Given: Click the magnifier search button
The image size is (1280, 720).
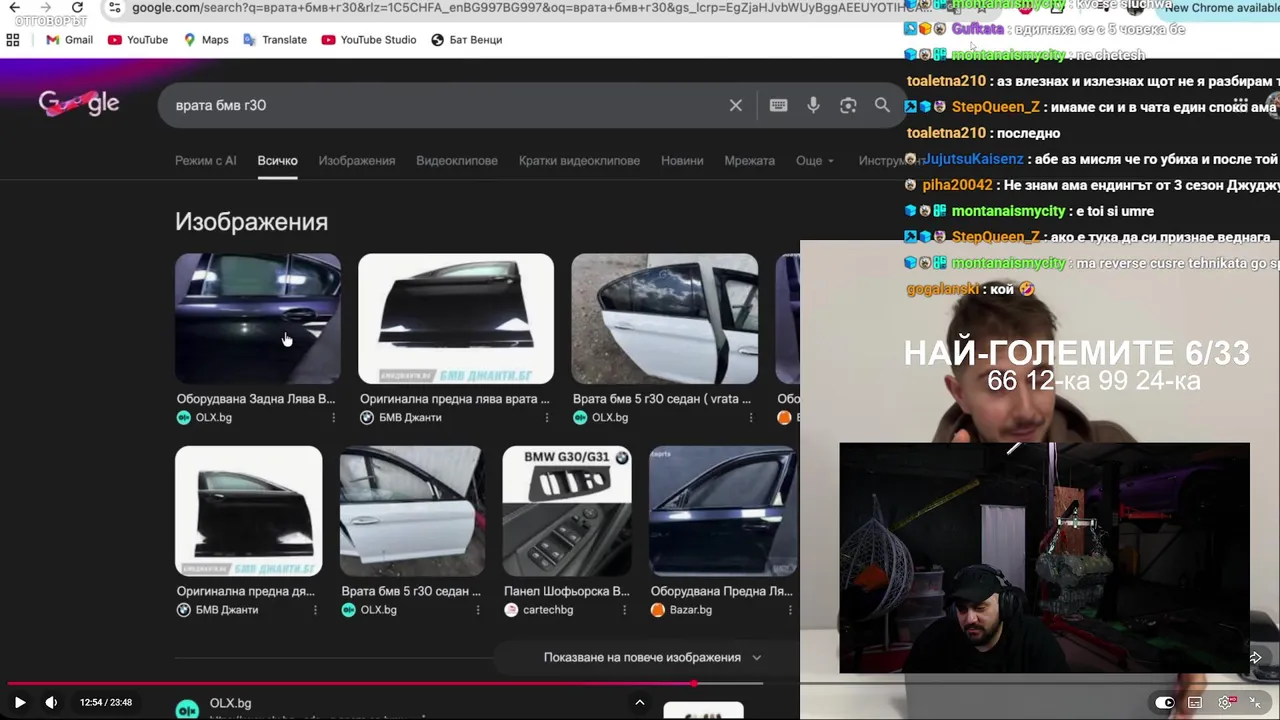Looking at the screenshot, I should (882, 105).
